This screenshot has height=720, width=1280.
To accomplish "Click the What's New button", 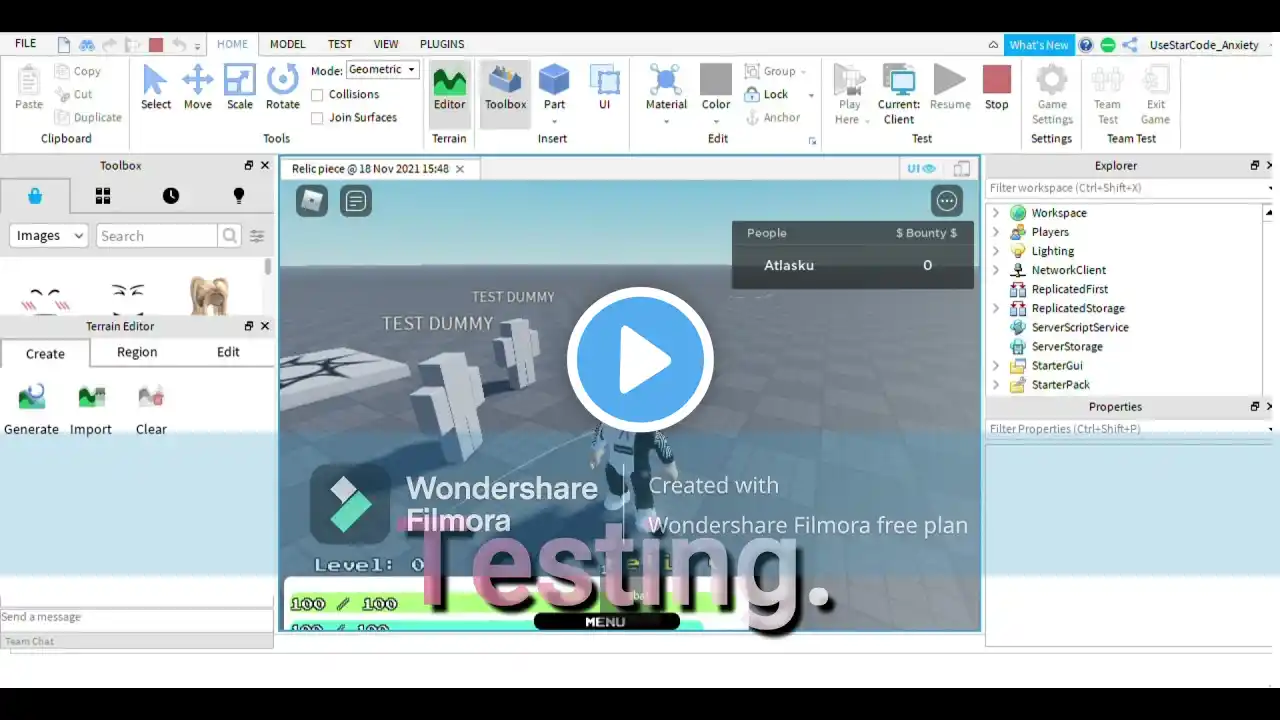I will [1038, 45].
